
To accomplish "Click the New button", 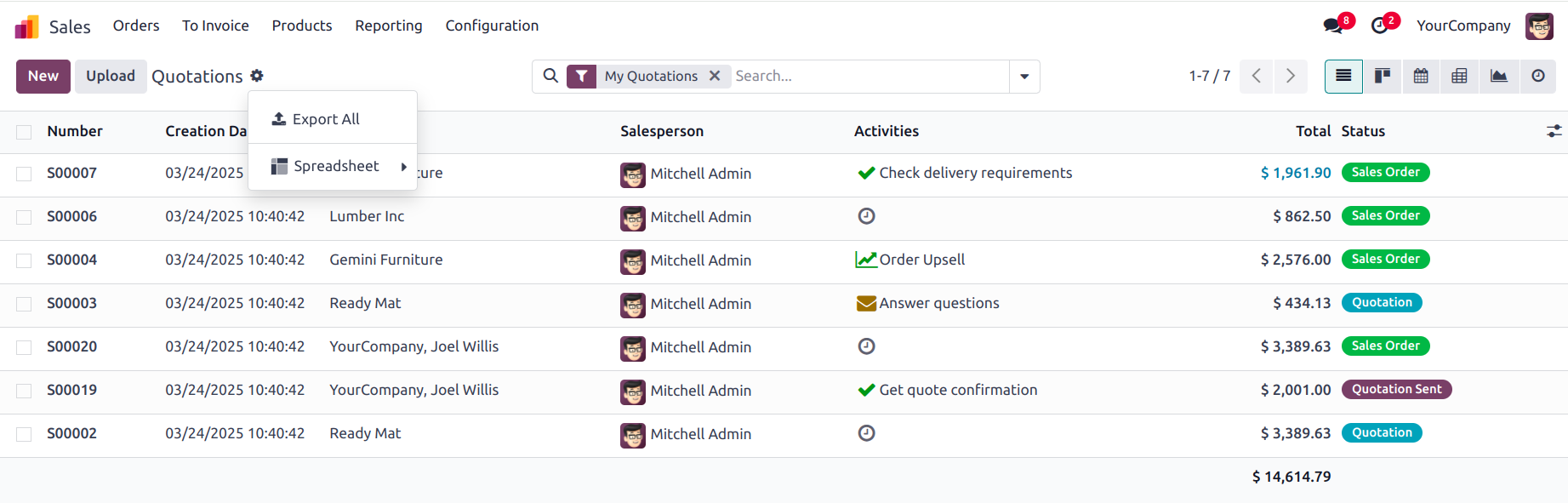I will pyautogui.click(x=43, y=77).
